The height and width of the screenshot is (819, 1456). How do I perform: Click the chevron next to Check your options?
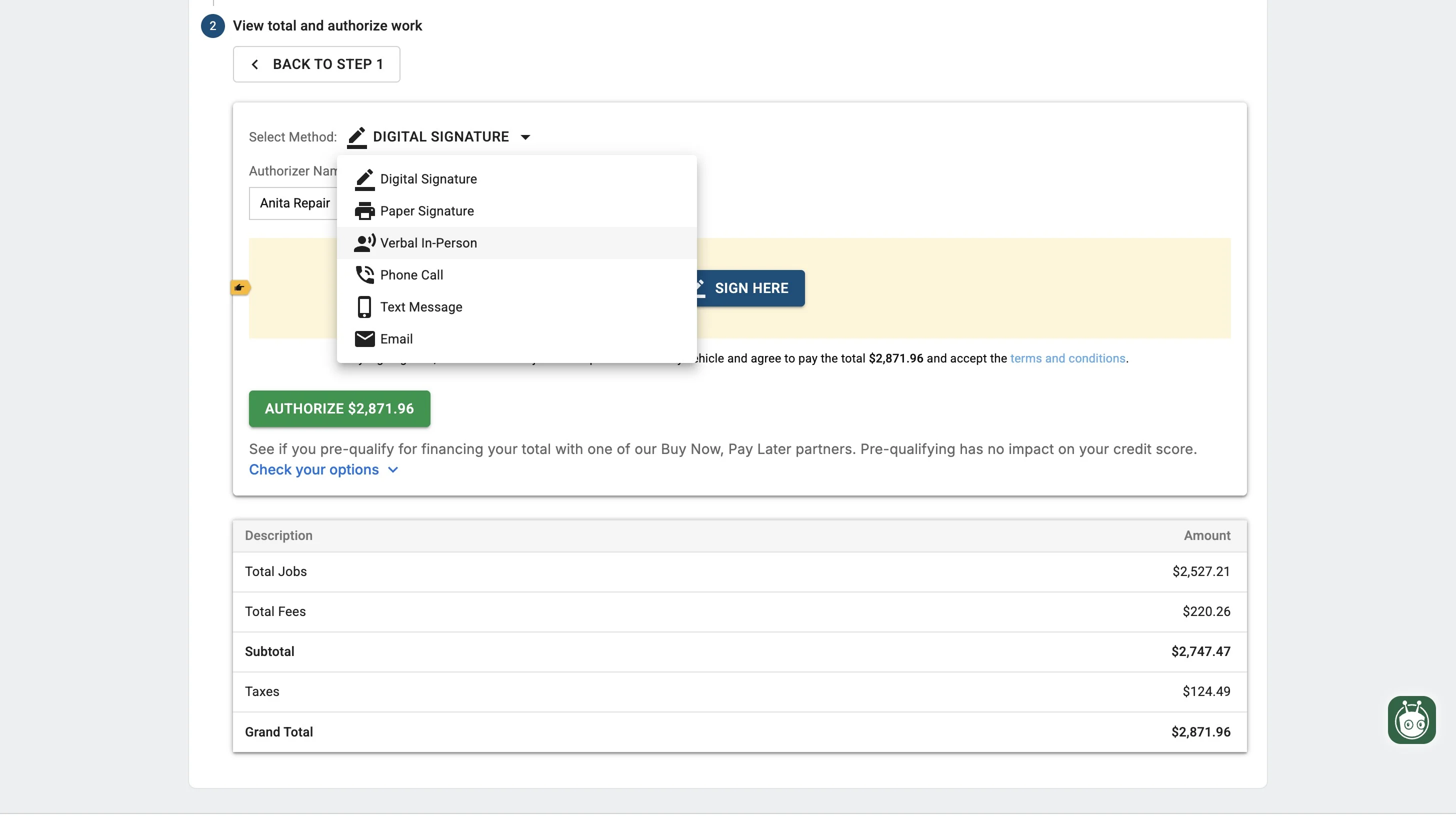tap(393, 469)
